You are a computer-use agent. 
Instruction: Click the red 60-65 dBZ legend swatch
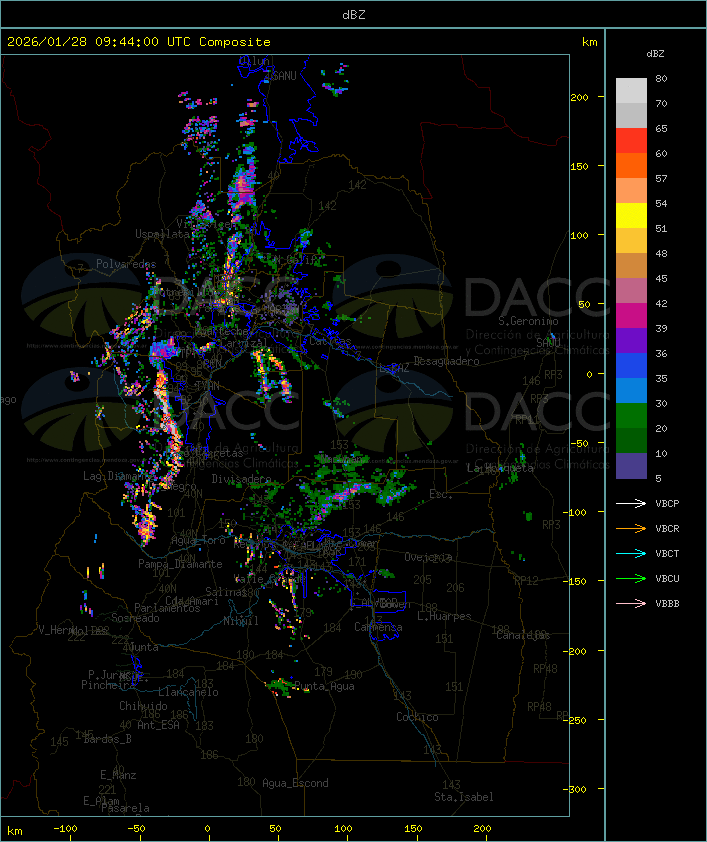tap(631, 141)
